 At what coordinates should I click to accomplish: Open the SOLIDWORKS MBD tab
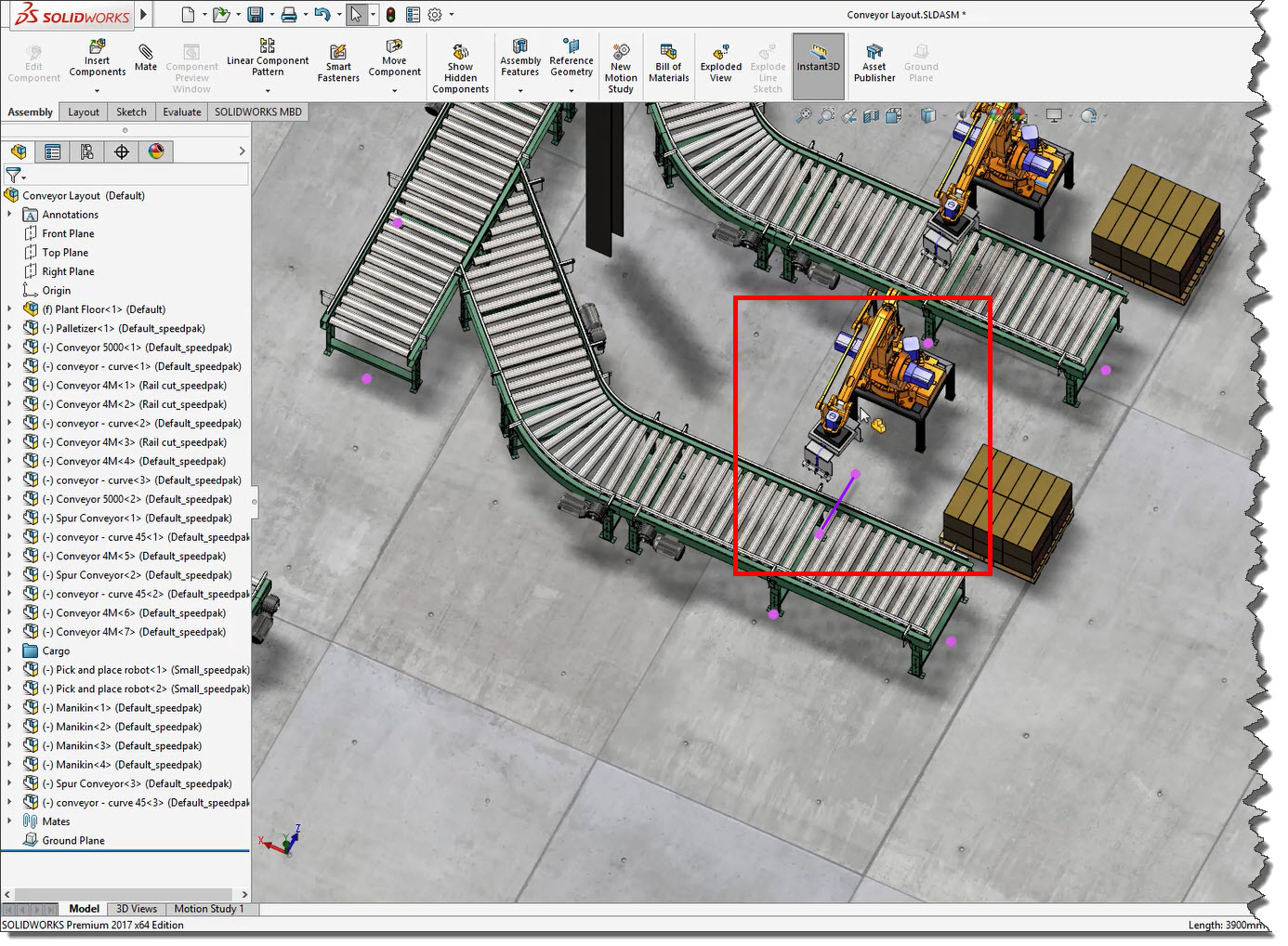(x=257, y=111)
